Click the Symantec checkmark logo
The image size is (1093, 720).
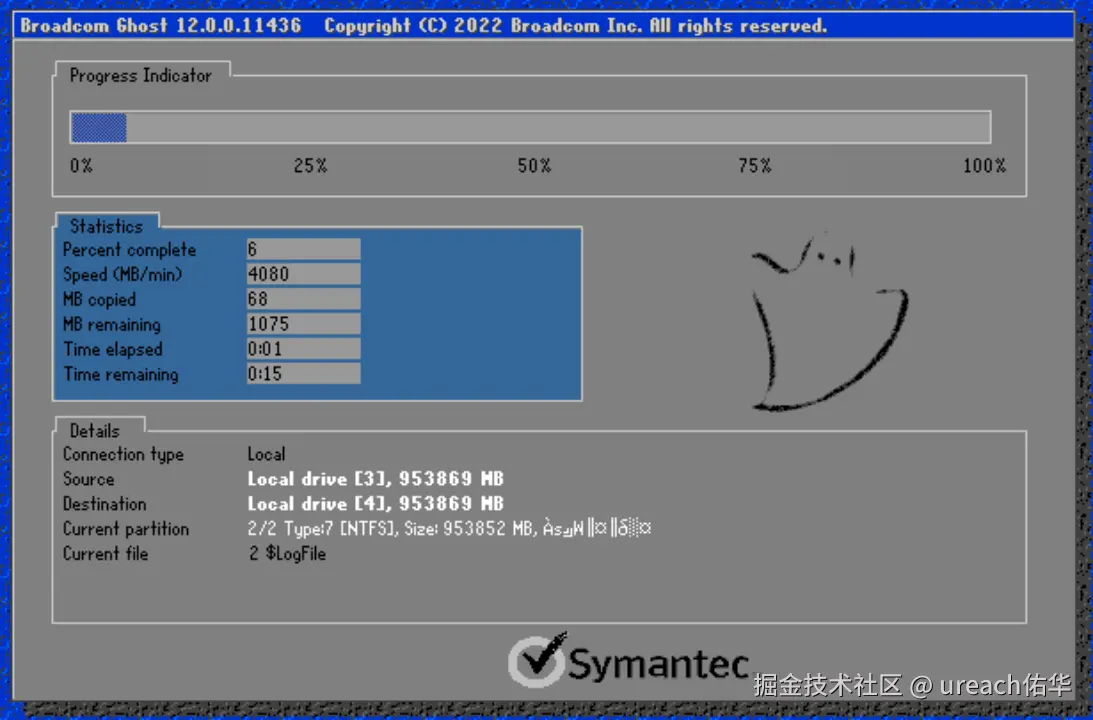click(x=537, y=662)
